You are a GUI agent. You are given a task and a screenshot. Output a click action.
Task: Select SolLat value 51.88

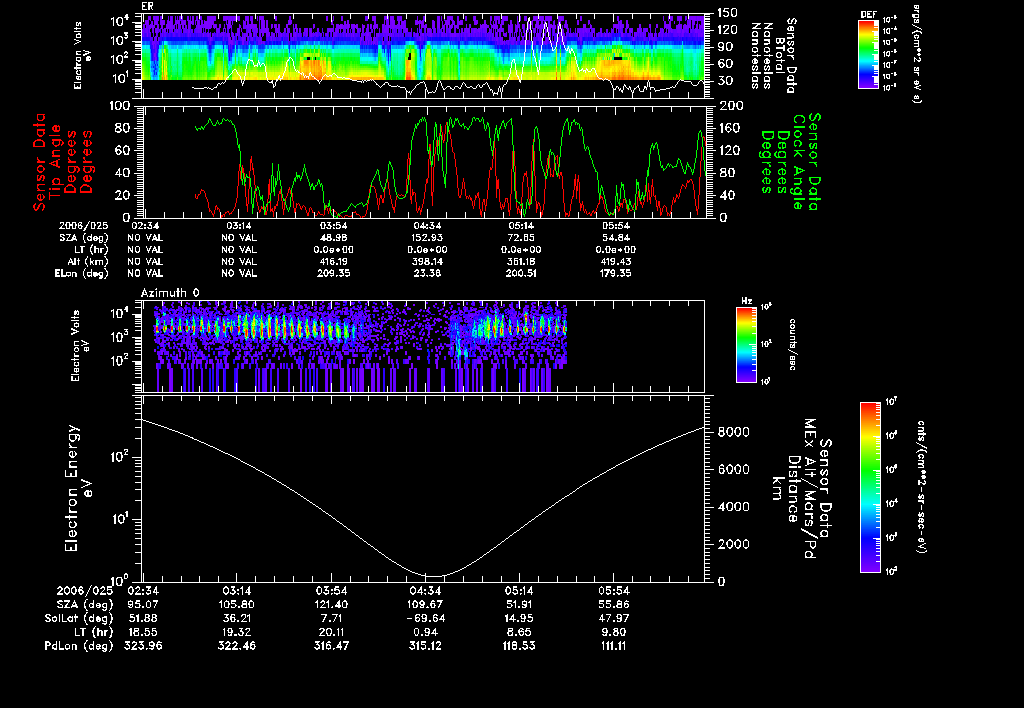tap(143, 618)
